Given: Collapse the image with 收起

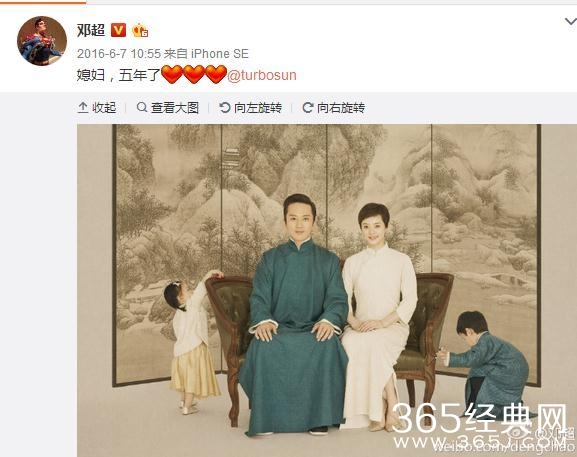Looking at the screenshot, I should coord(104,108).
